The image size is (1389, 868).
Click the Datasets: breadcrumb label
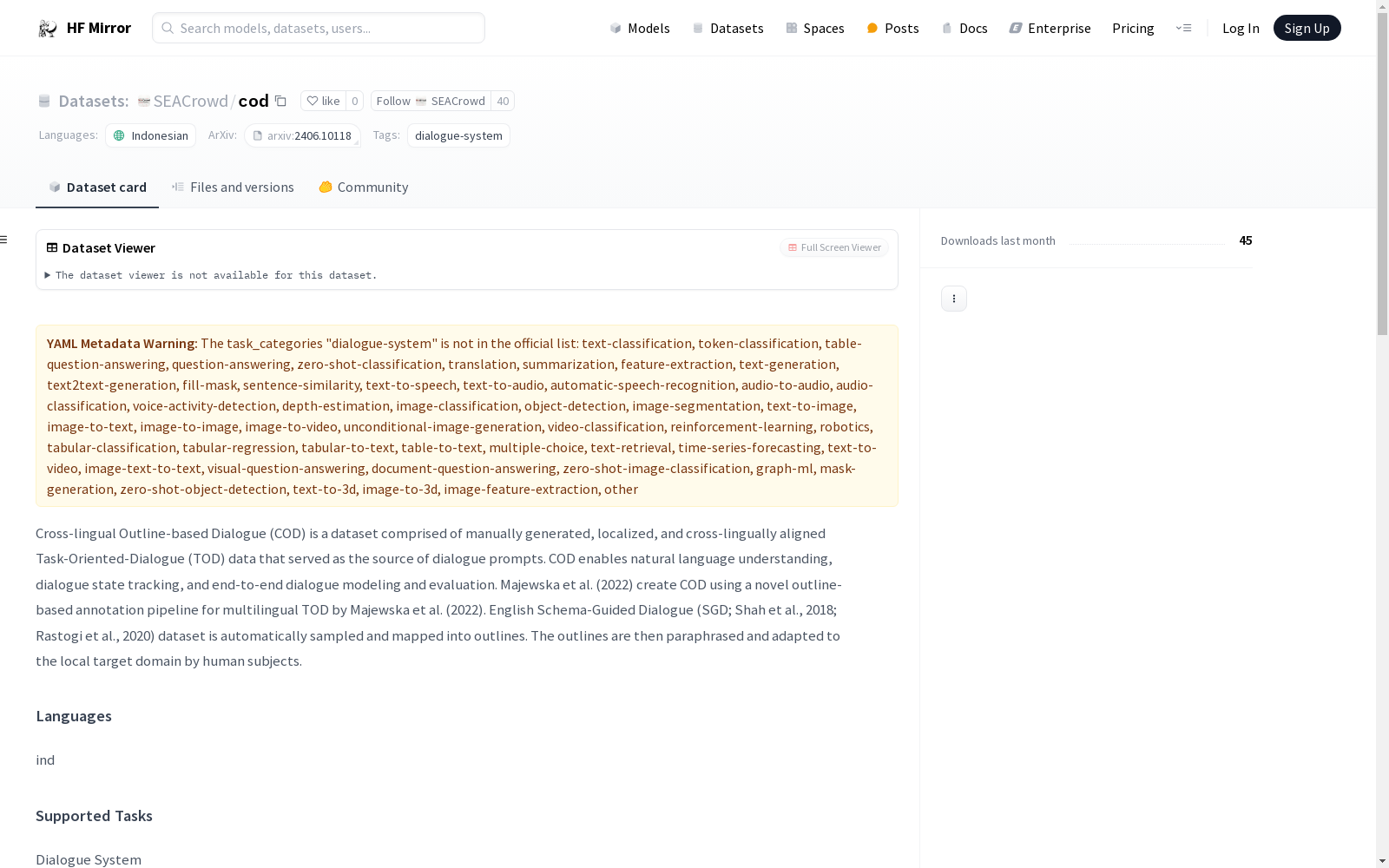click(x=93, y=101)
